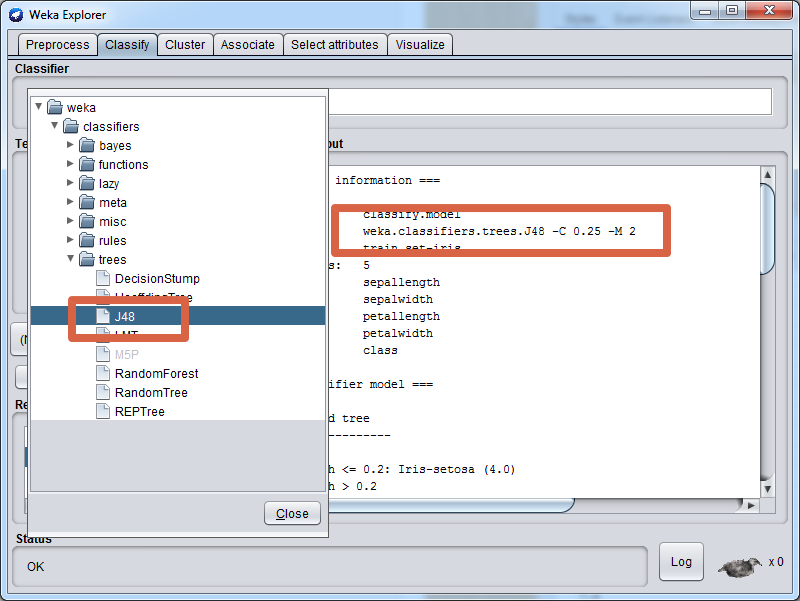
Task: Click the Iris-setosa (4.0) tree line
Action: (421, 469)
